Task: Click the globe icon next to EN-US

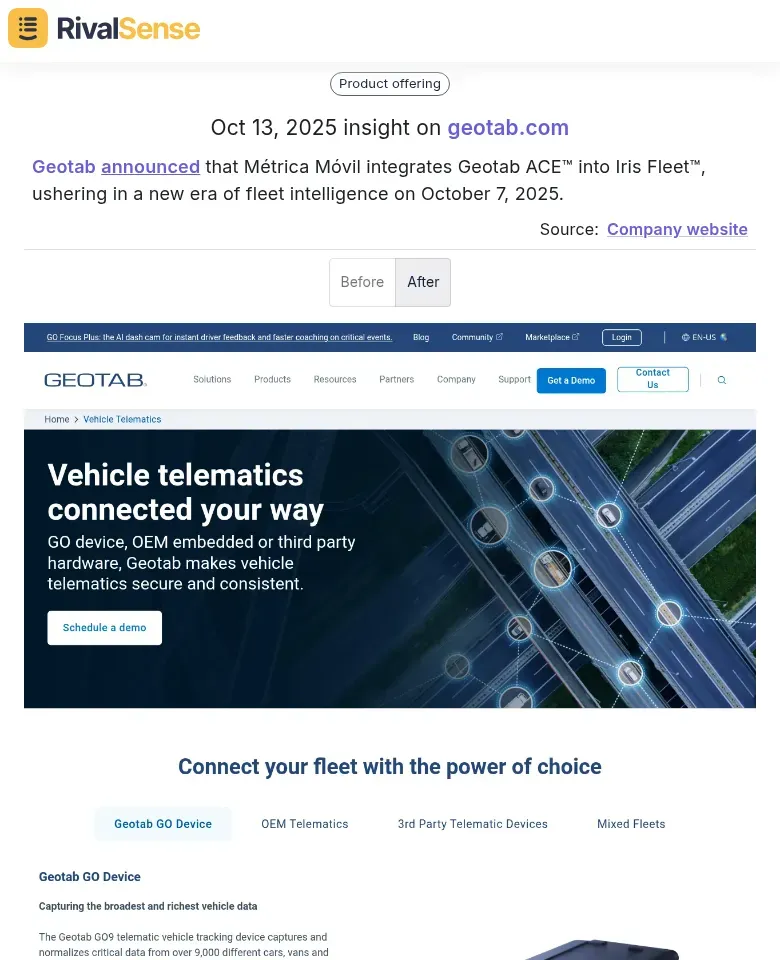Action: [687, 337]
